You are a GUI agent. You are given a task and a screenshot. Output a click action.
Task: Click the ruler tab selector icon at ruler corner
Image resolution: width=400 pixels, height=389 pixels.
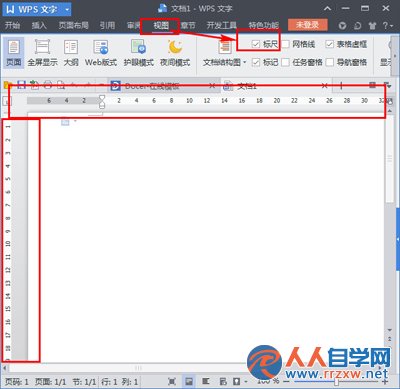(x=7, y=101)
